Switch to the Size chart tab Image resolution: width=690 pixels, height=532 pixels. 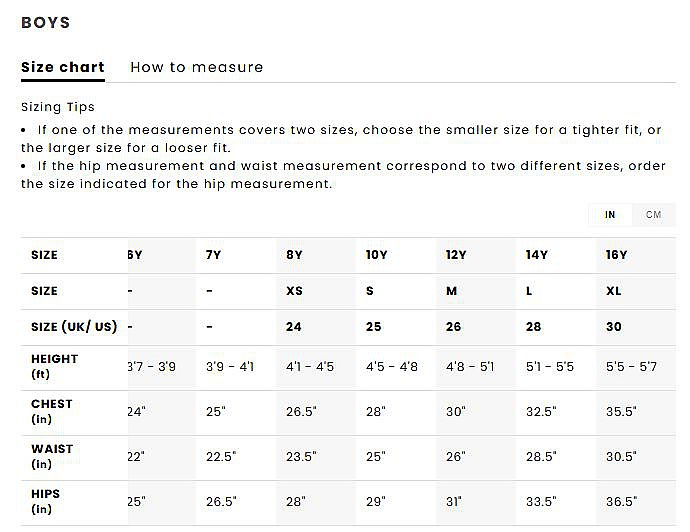click(63, 68)
